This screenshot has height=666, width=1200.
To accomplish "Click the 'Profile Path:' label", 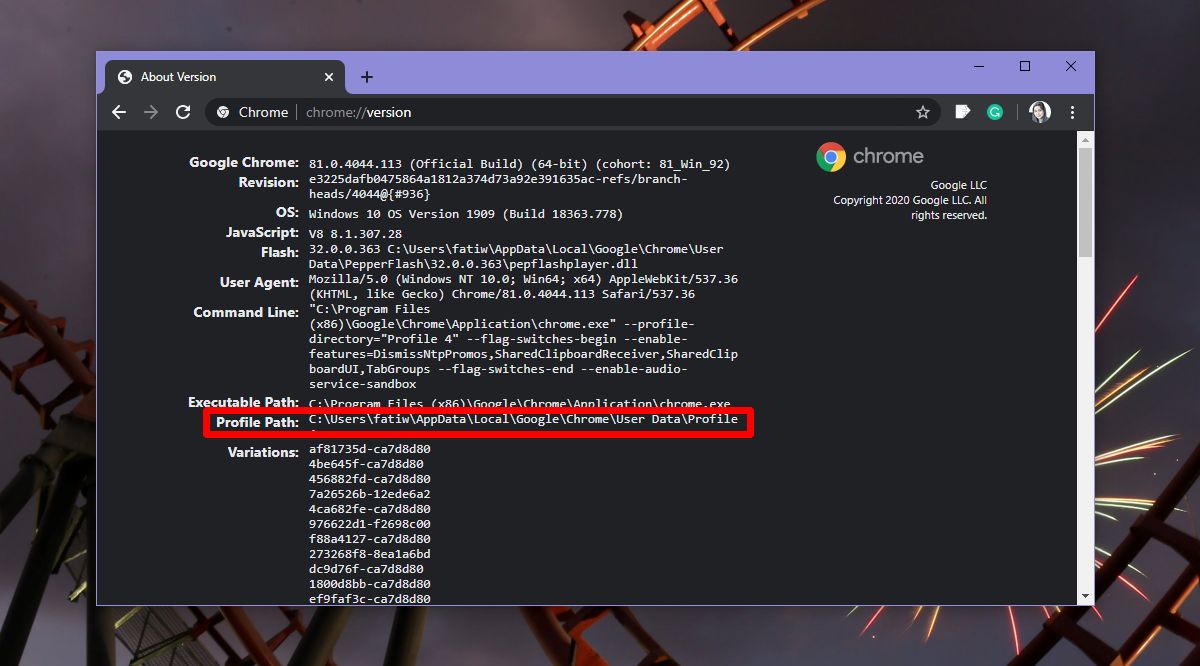I will click(x=257, y=423).
